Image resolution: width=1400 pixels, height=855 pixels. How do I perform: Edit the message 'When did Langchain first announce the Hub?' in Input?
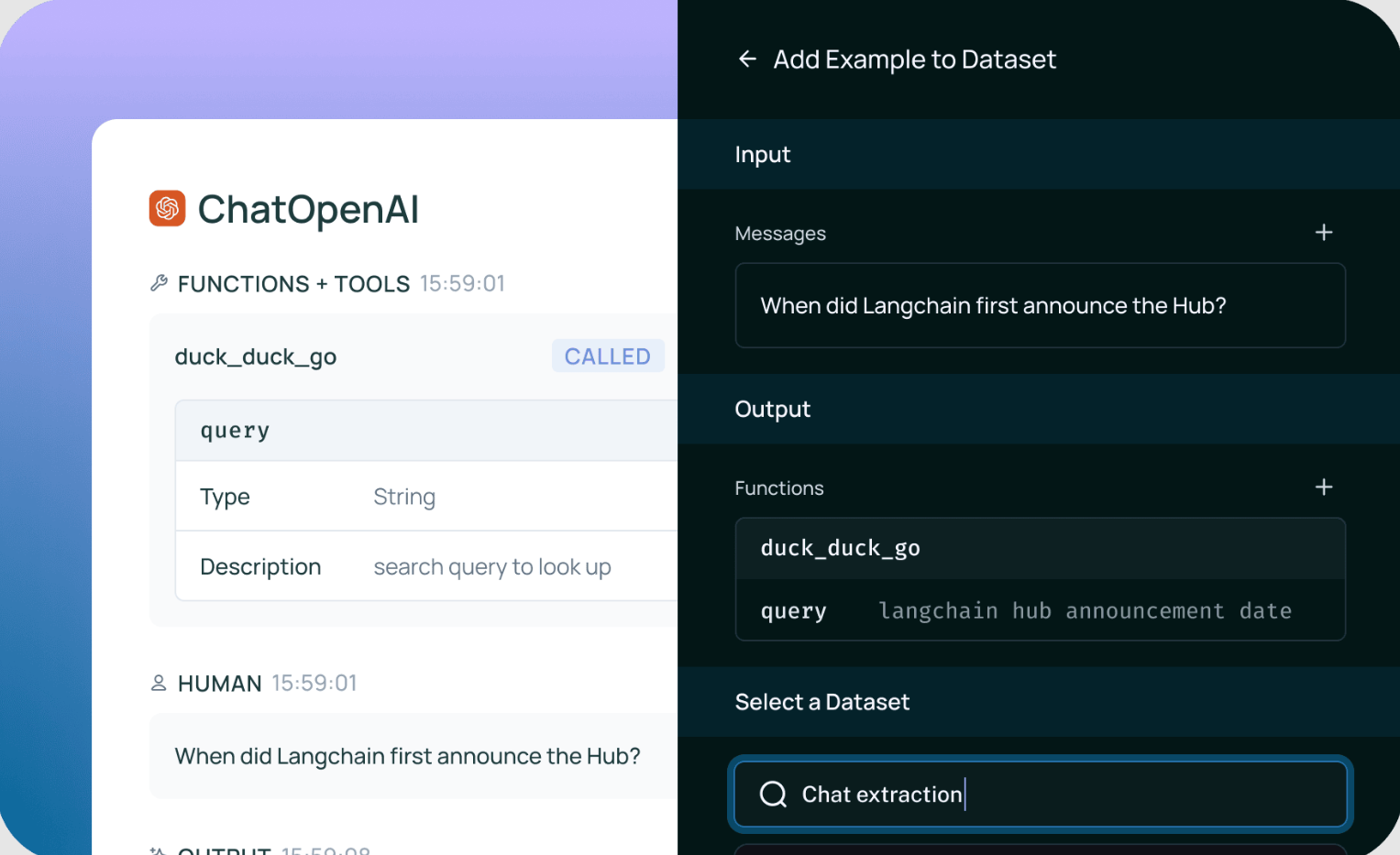point(1041,305)
